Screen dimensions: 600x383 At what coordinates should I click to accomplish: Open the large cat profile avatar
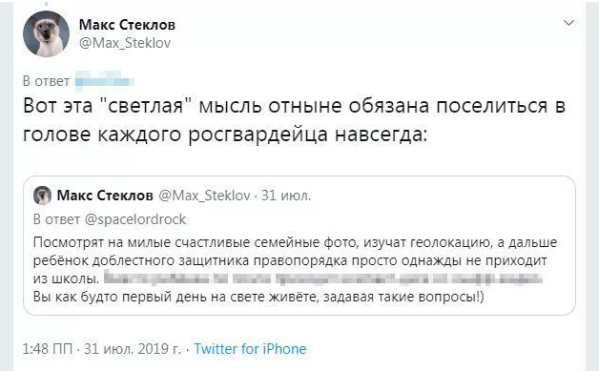tap(46, 34)
